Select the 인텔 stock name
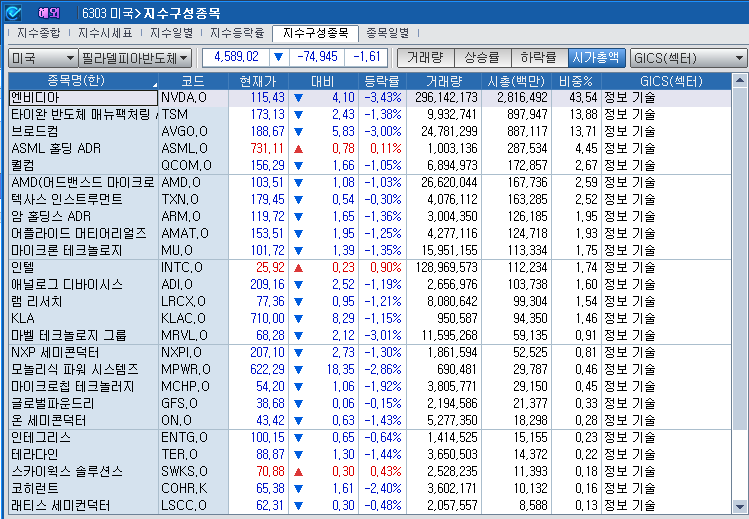749x519 pixels. tap(22, 267)
